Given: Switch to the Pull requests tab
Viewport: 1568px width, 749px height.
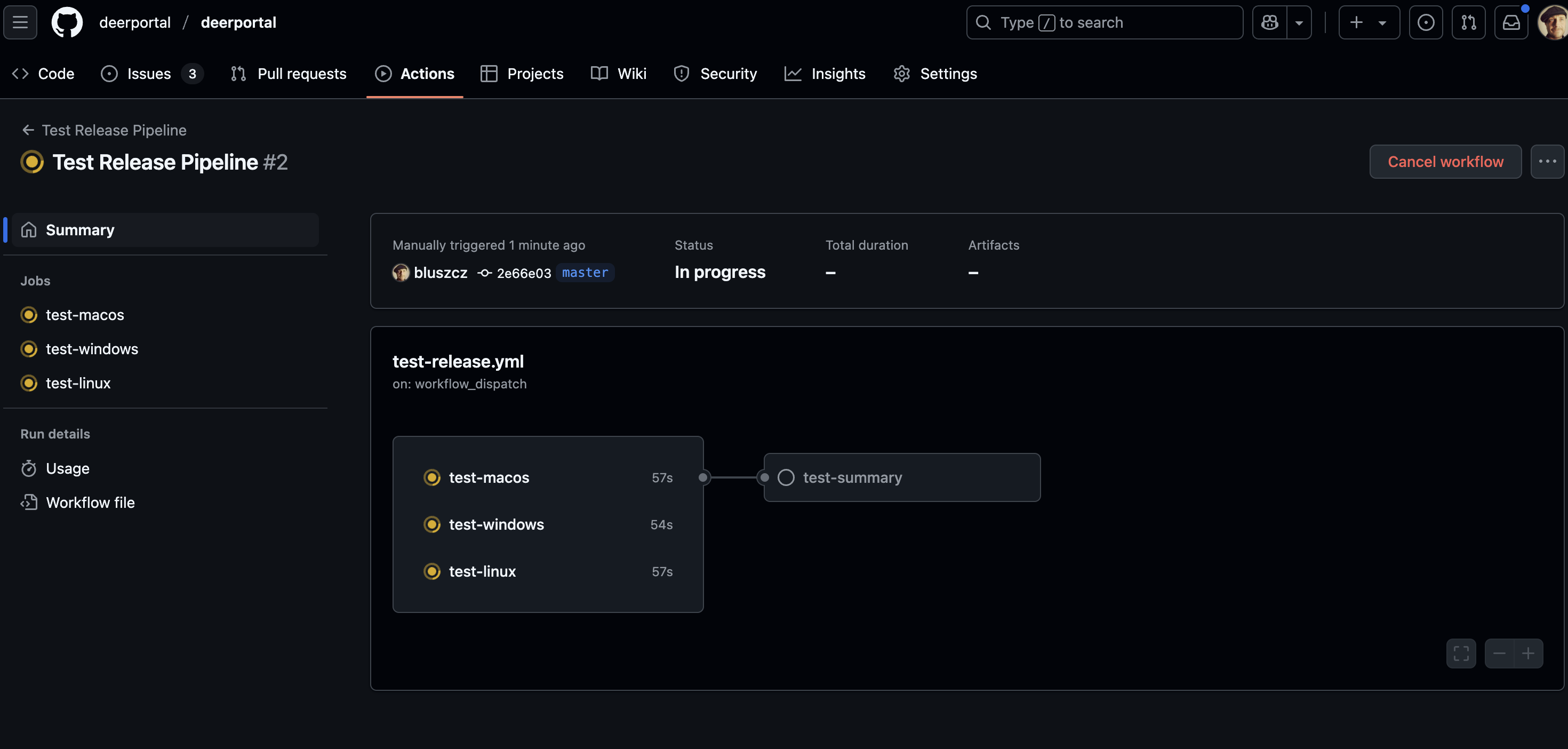Looking at the screenshot, I should pyautogui.click(x=289, y=74).
